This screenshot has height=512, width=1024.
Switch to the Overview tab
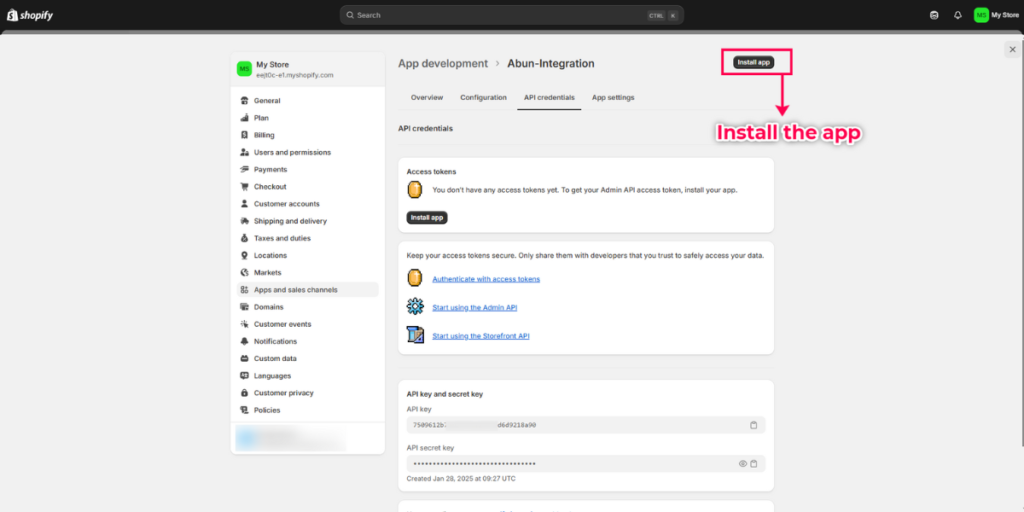tap(426, 97)
